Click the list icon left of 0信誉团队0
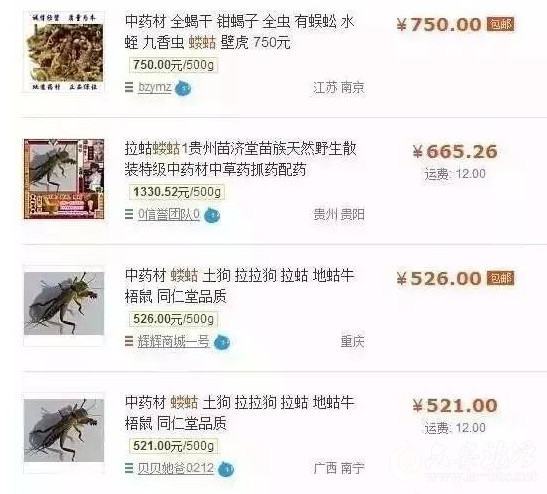Screen dimensions: 547x494 129,214
